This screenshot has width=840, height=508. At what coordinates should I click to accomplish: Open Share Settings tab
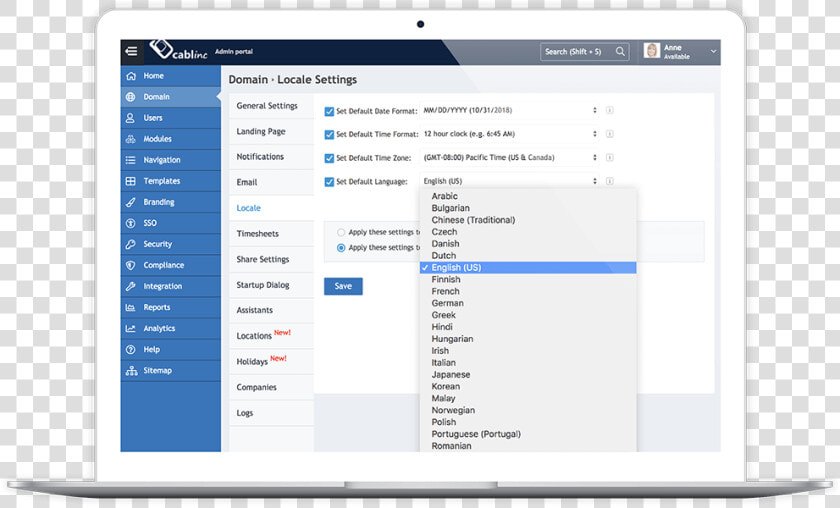pyautogui.click(x=271, y=259)
